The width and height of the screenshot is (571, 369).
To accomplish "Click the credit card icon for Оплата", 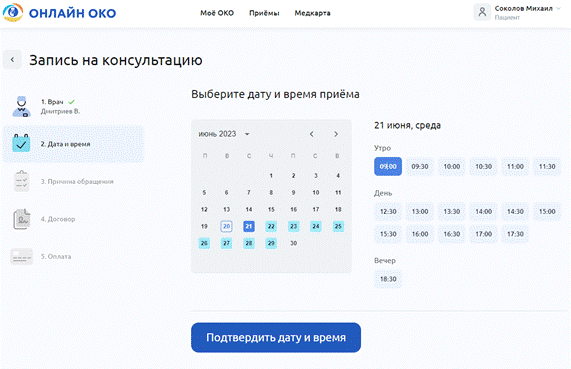I will pyautogui.click(x=21, y=256).
